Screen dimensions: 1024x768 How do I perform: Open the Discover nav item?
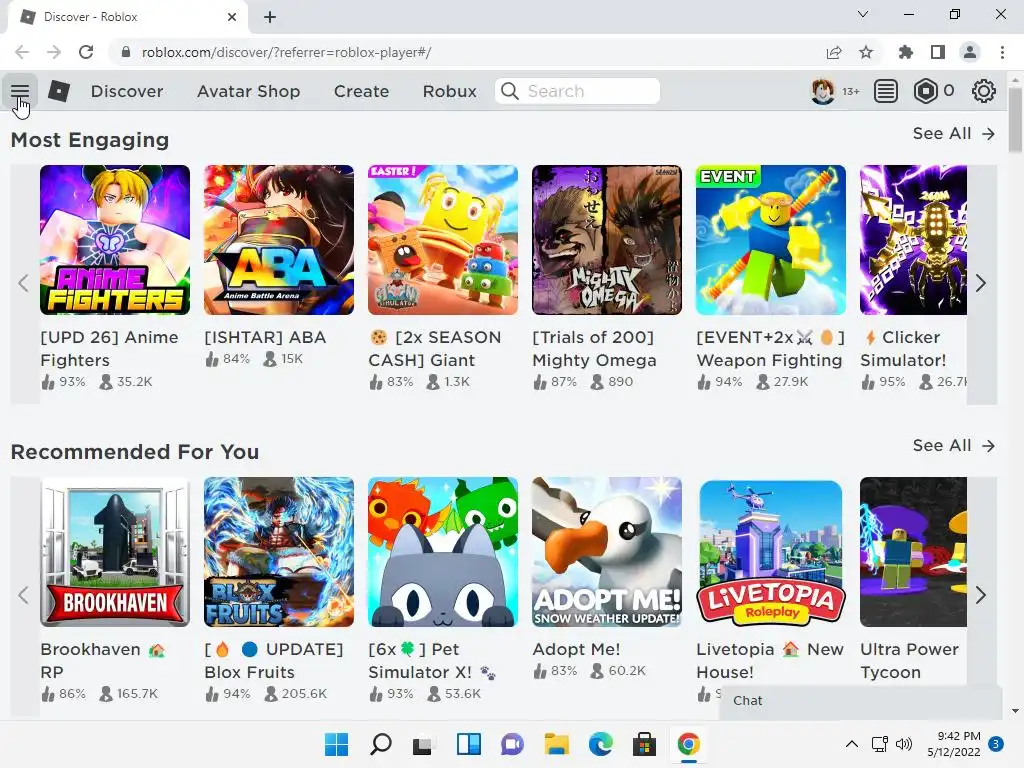[x=127, y=91]
